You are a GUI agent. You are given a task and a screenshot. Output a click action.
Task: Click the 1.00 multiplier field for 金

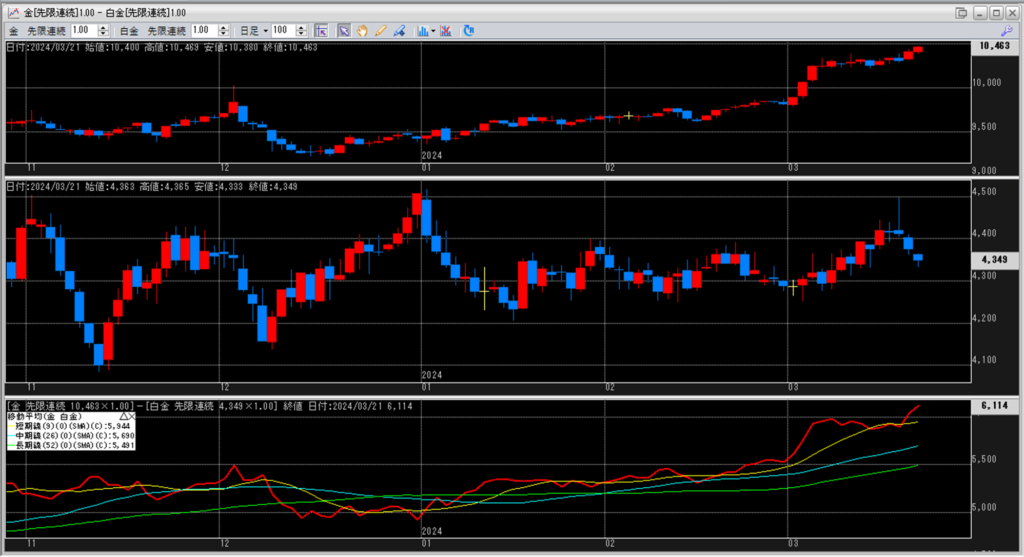tap(84, 31)
